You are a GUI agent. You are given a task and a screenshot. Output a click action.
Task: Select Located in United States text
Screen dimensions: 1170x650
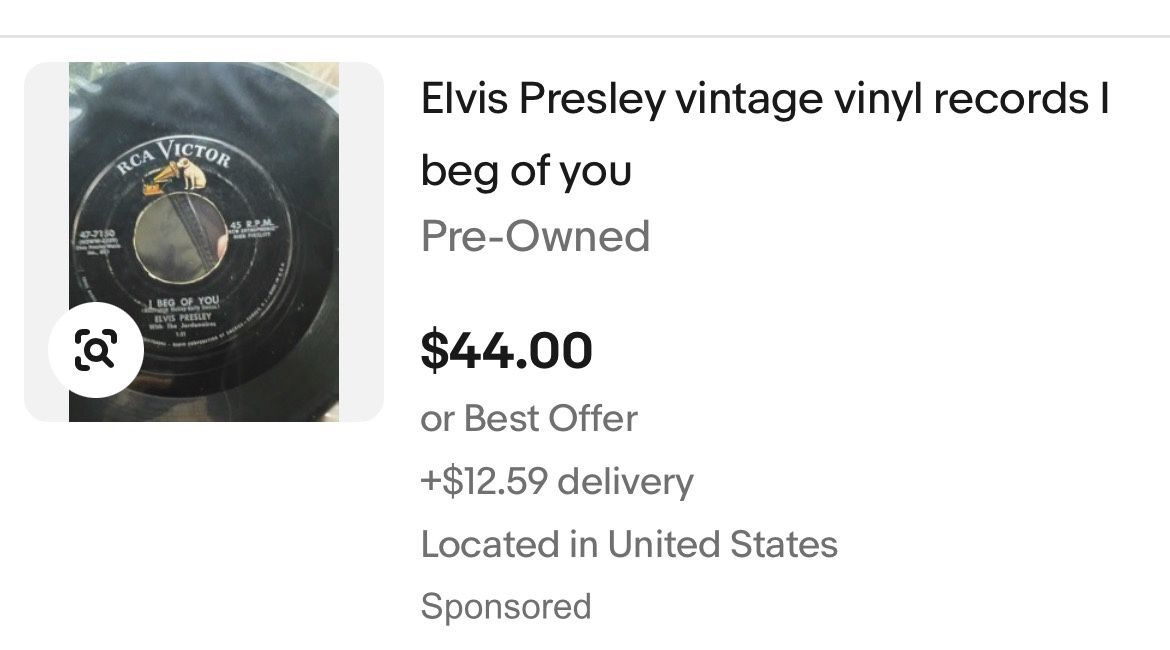click(x=630, y=545)
